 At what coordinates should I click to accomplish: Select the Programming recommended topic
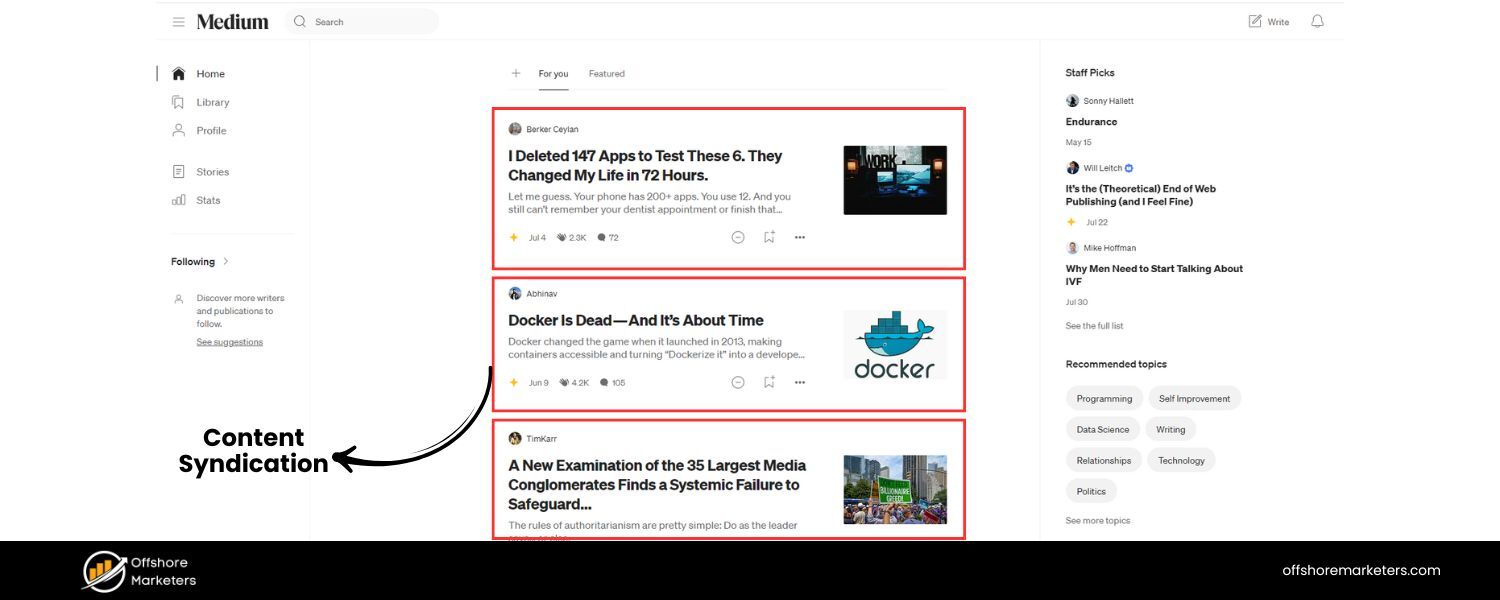[1104, 398]
